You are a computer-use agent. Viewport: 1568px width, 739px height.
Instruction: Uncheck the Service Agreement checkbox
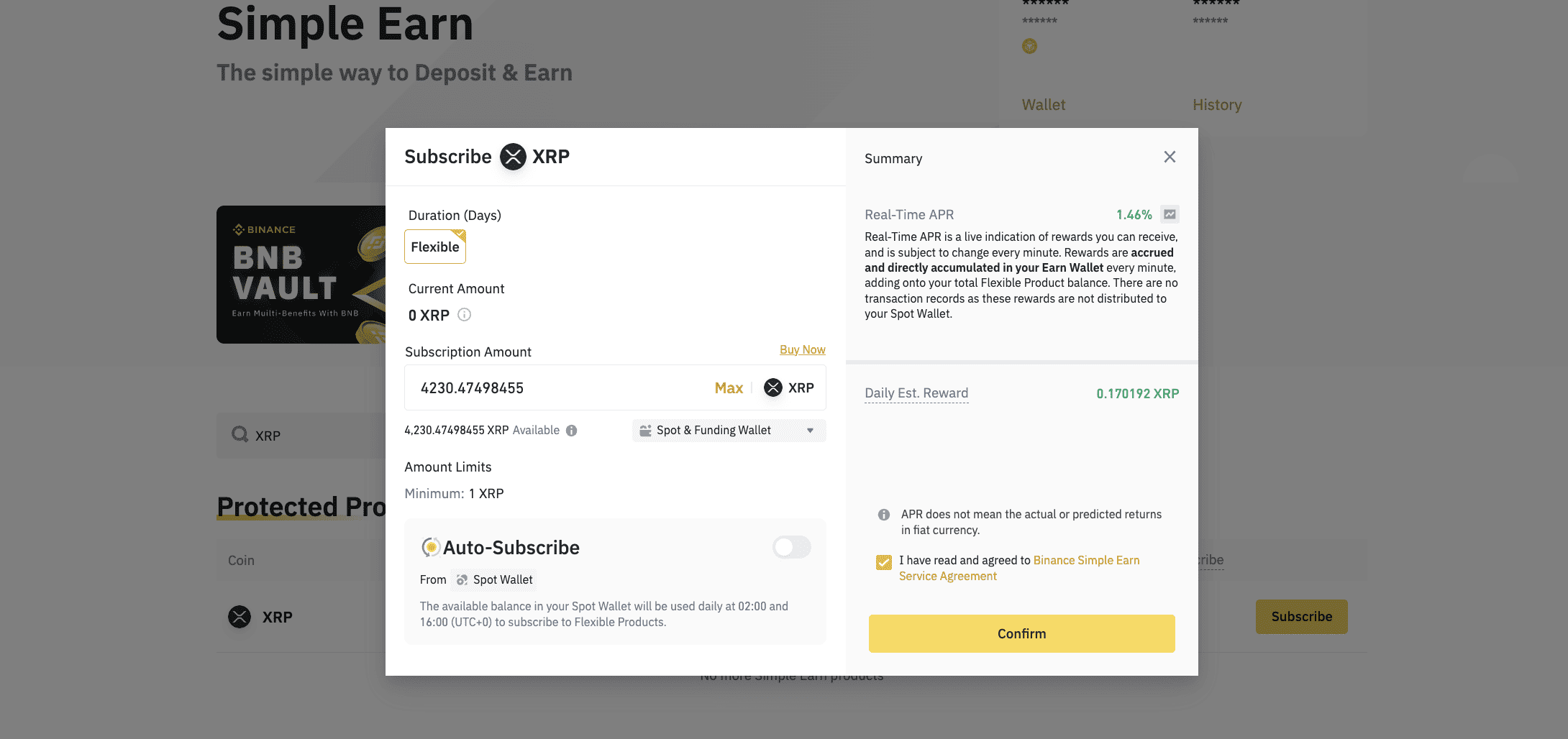(x=884, y=561)
